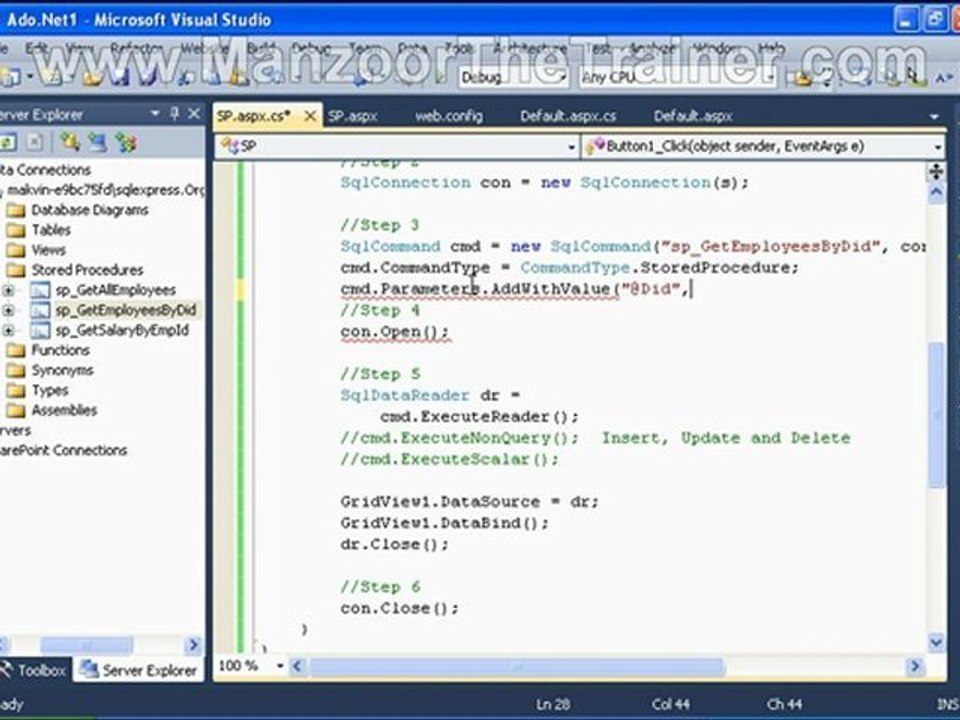Open the Edit menu

36,48
